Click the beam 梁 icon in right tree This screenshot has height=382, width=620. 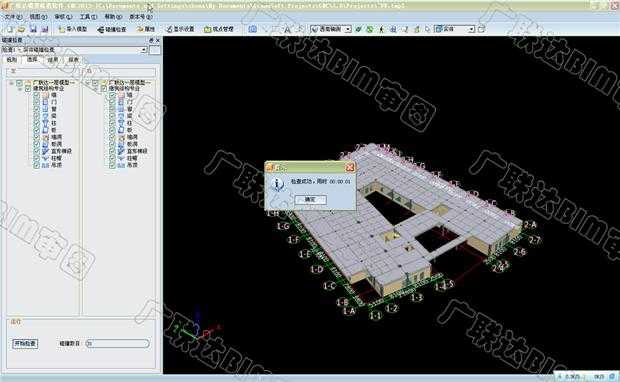(x=121, y=116)
